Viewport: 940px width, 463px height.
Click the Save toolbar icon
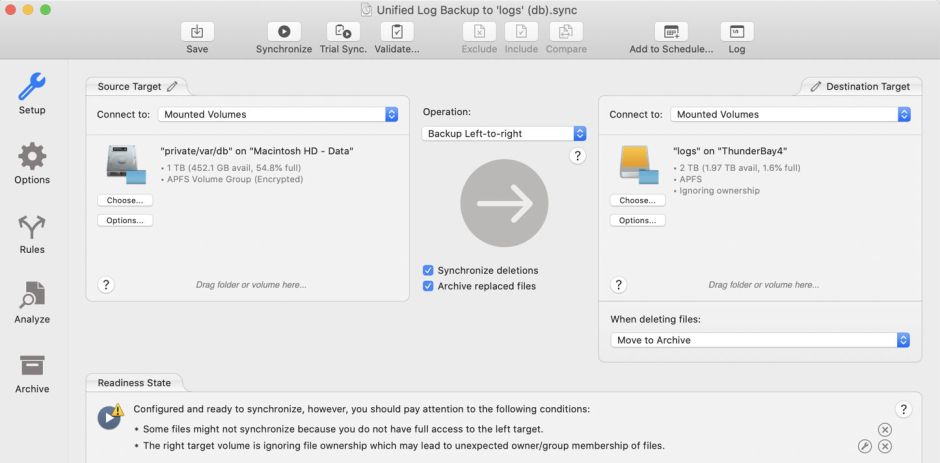197,32
